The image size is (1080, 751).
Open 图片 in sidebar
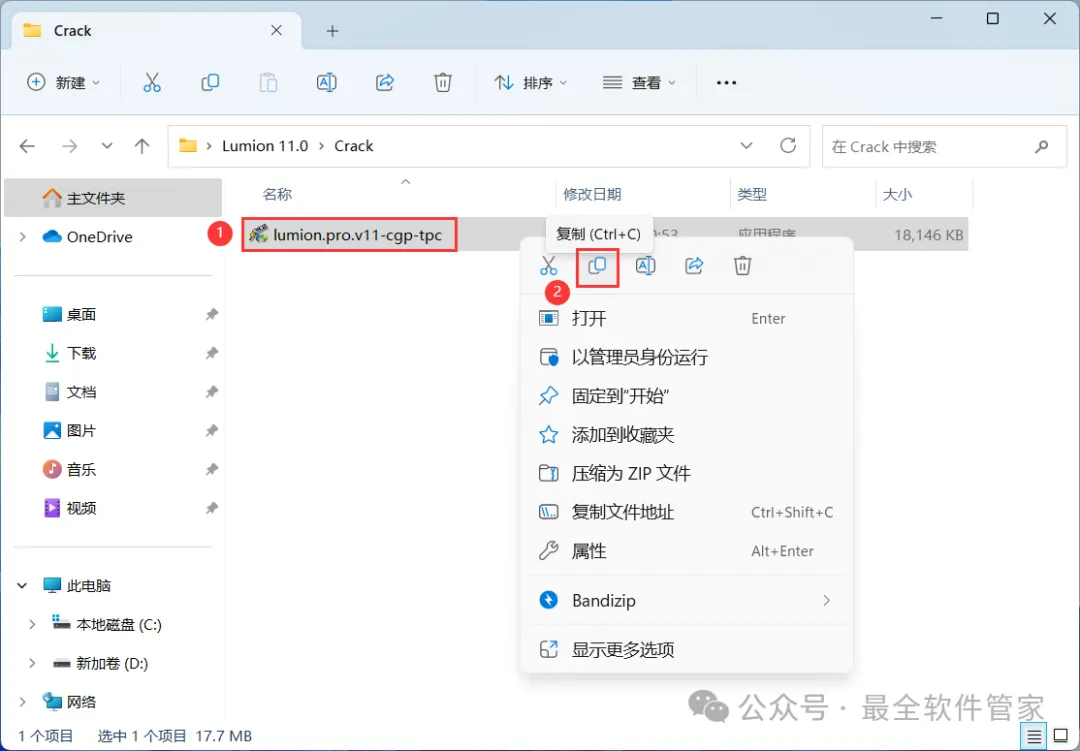(81, 431)
